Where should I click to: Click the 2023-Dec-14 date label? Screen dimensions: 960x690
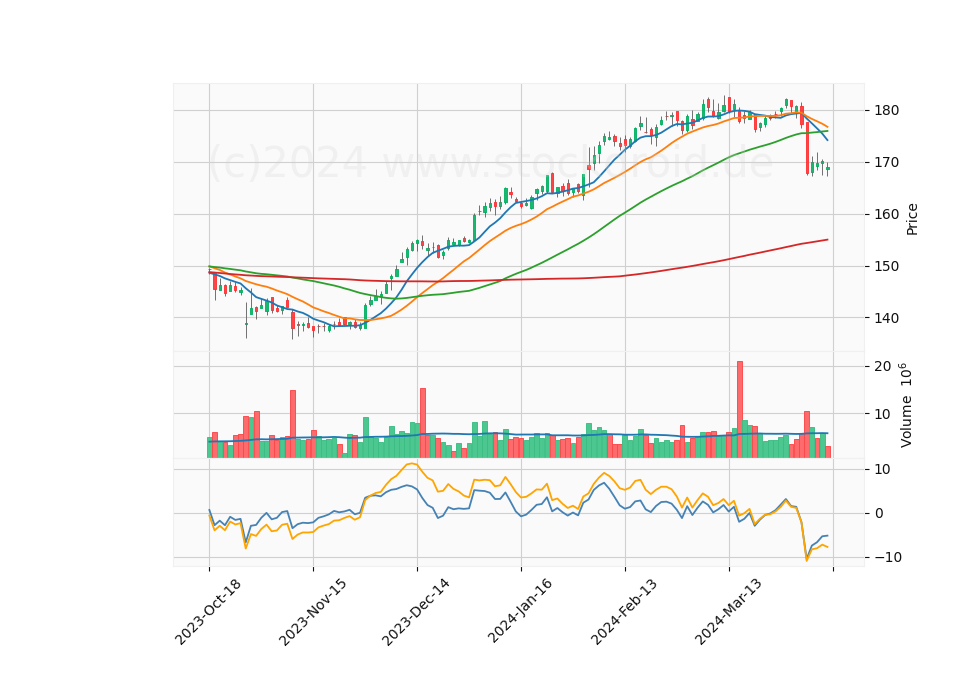point(416,612)
